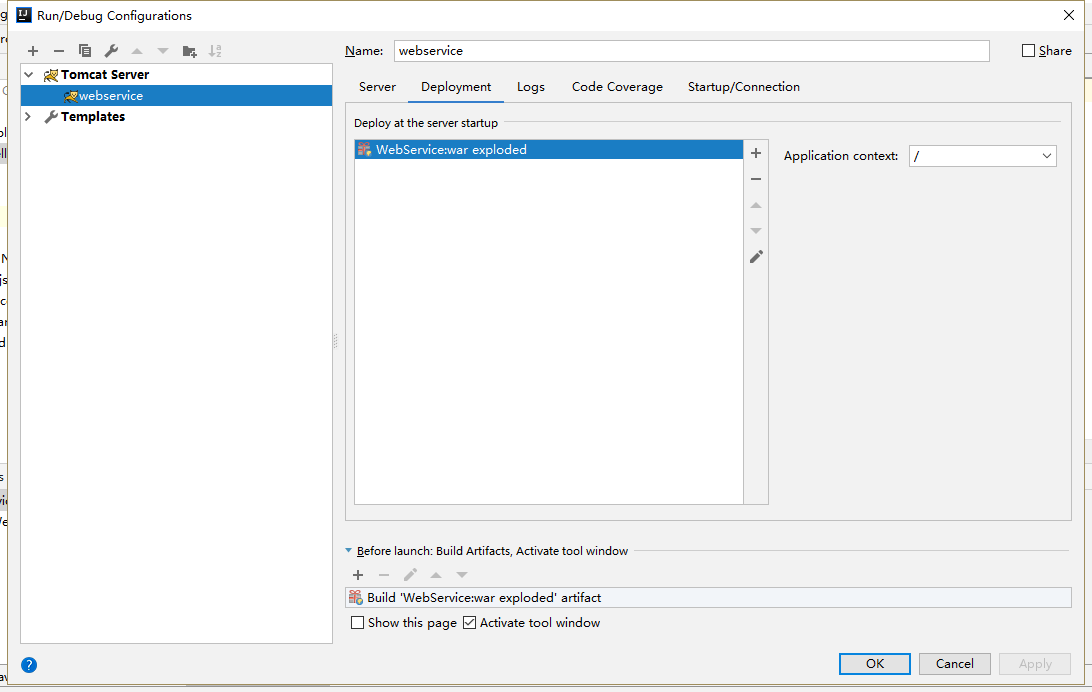This screenshot has height=692, width=1092.
Task: Click the panel splitter grip handle
Action: click(x=336, y=341)
